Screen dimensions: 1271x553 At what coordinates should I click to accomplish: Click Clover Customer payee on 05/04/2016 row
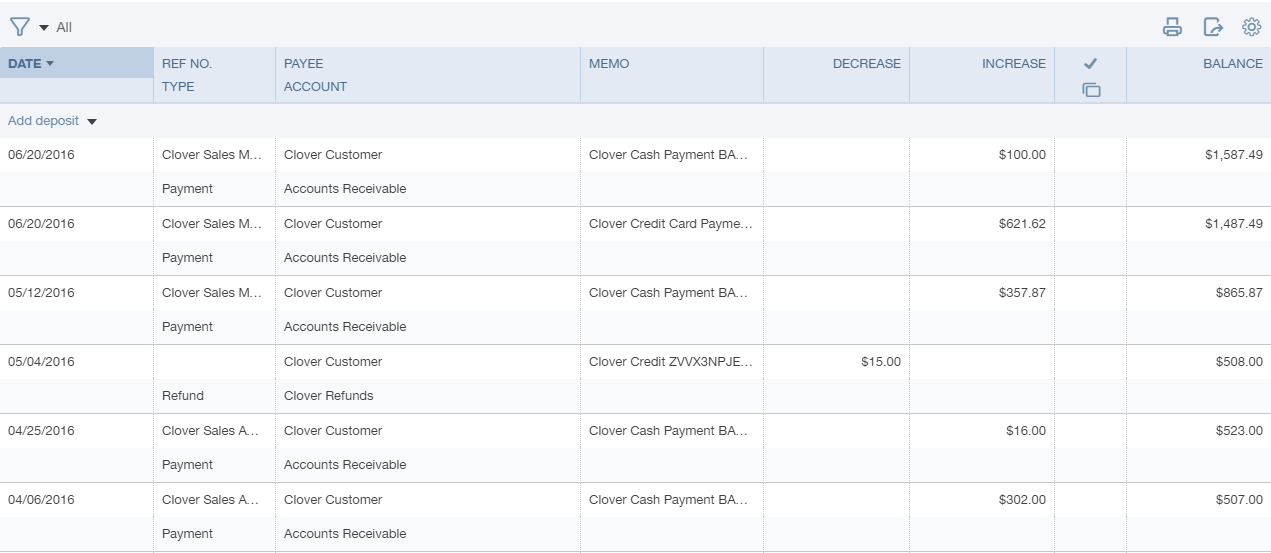(333, 362)
